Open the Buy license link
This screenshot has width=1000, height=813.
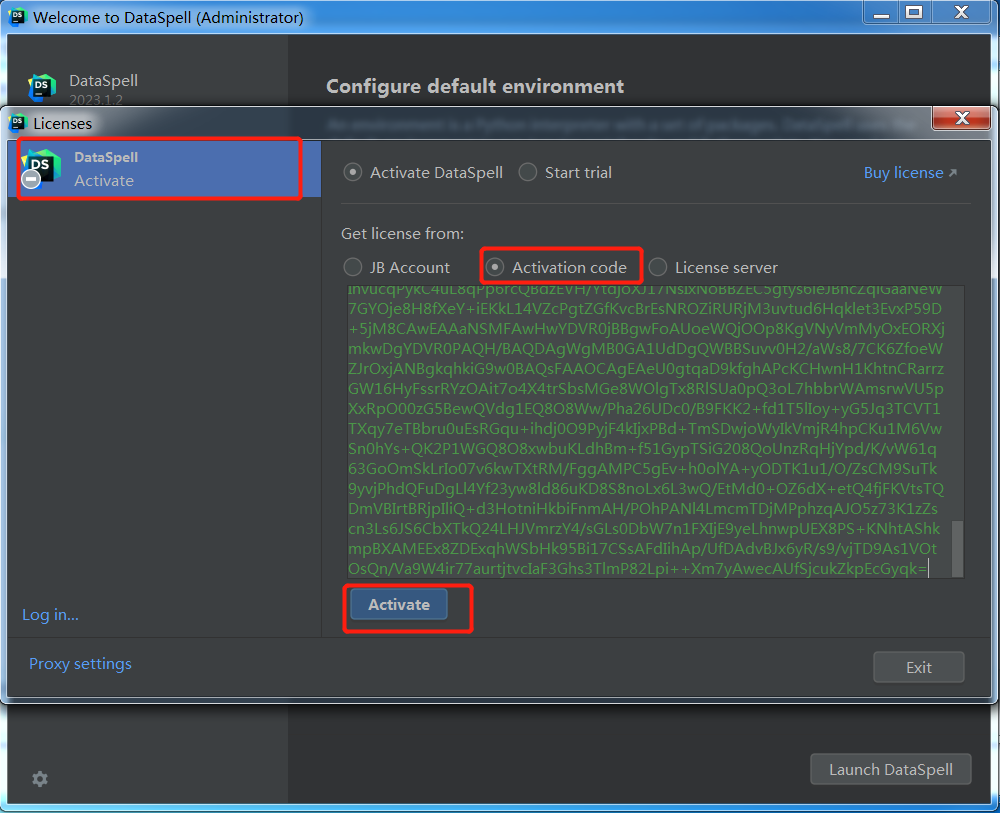(910, 173)
